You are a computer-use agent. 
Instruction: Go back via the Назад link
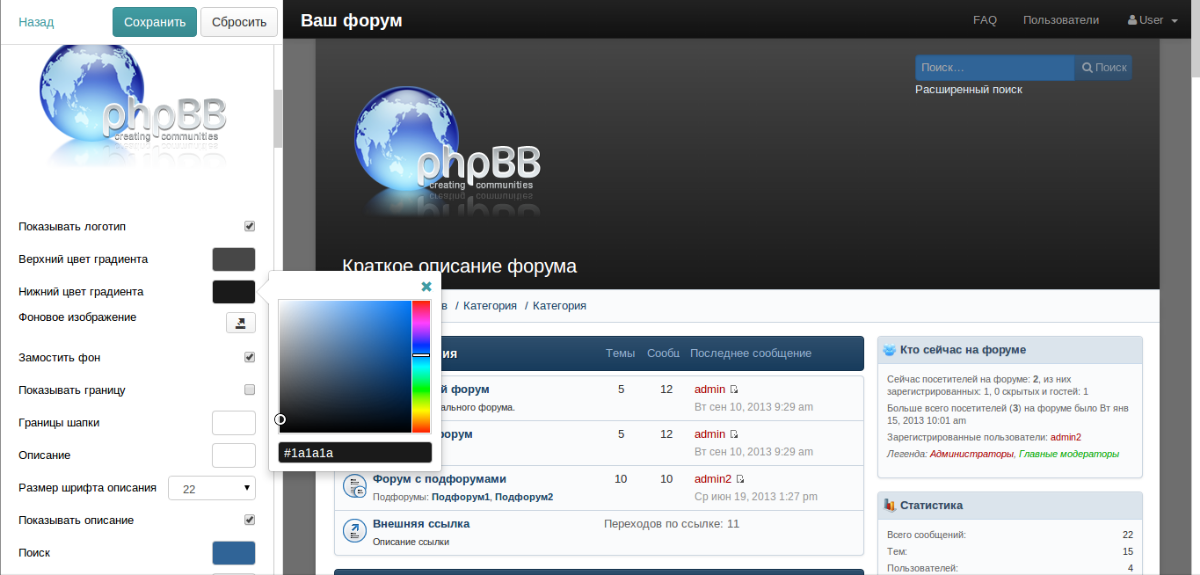tap(36, 22)
